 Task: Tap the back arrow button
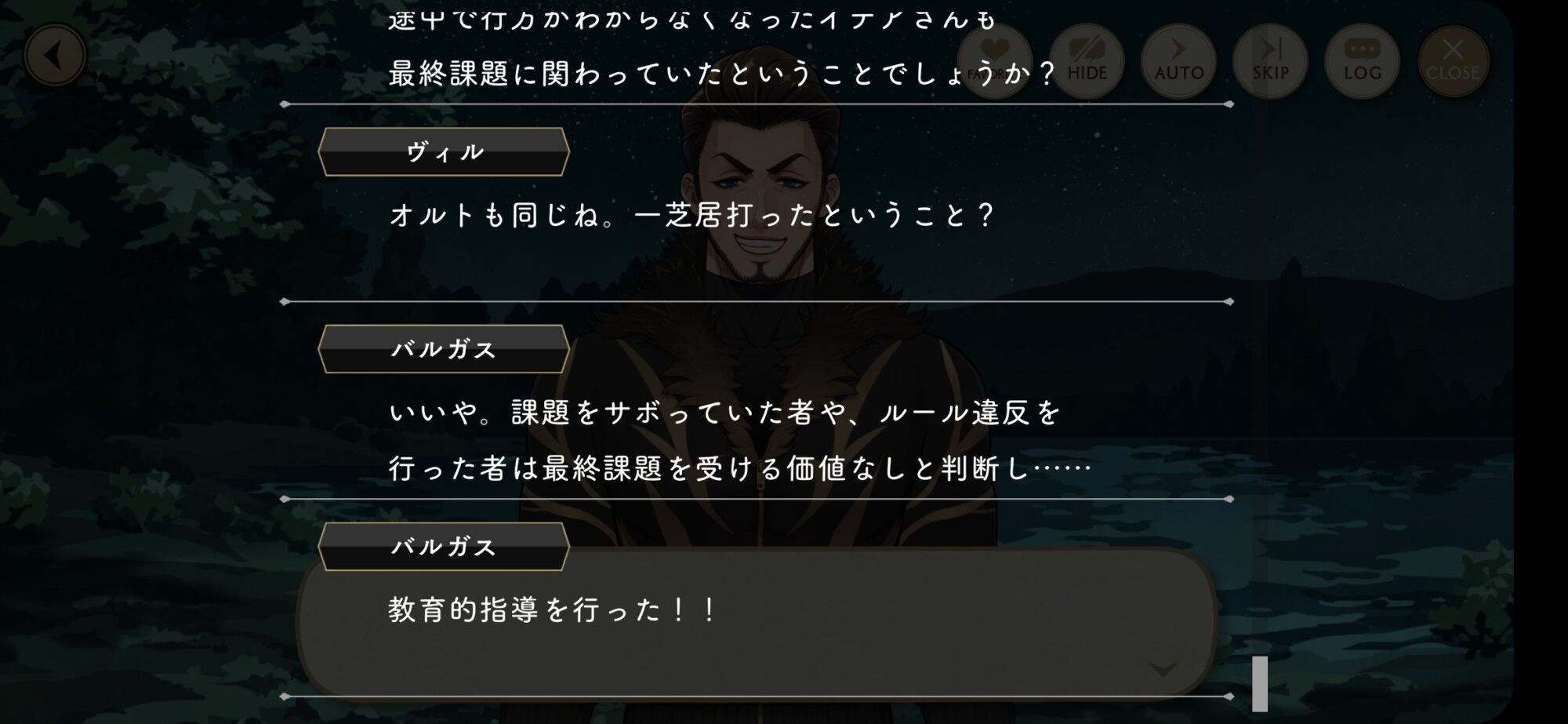click(55, 56)
